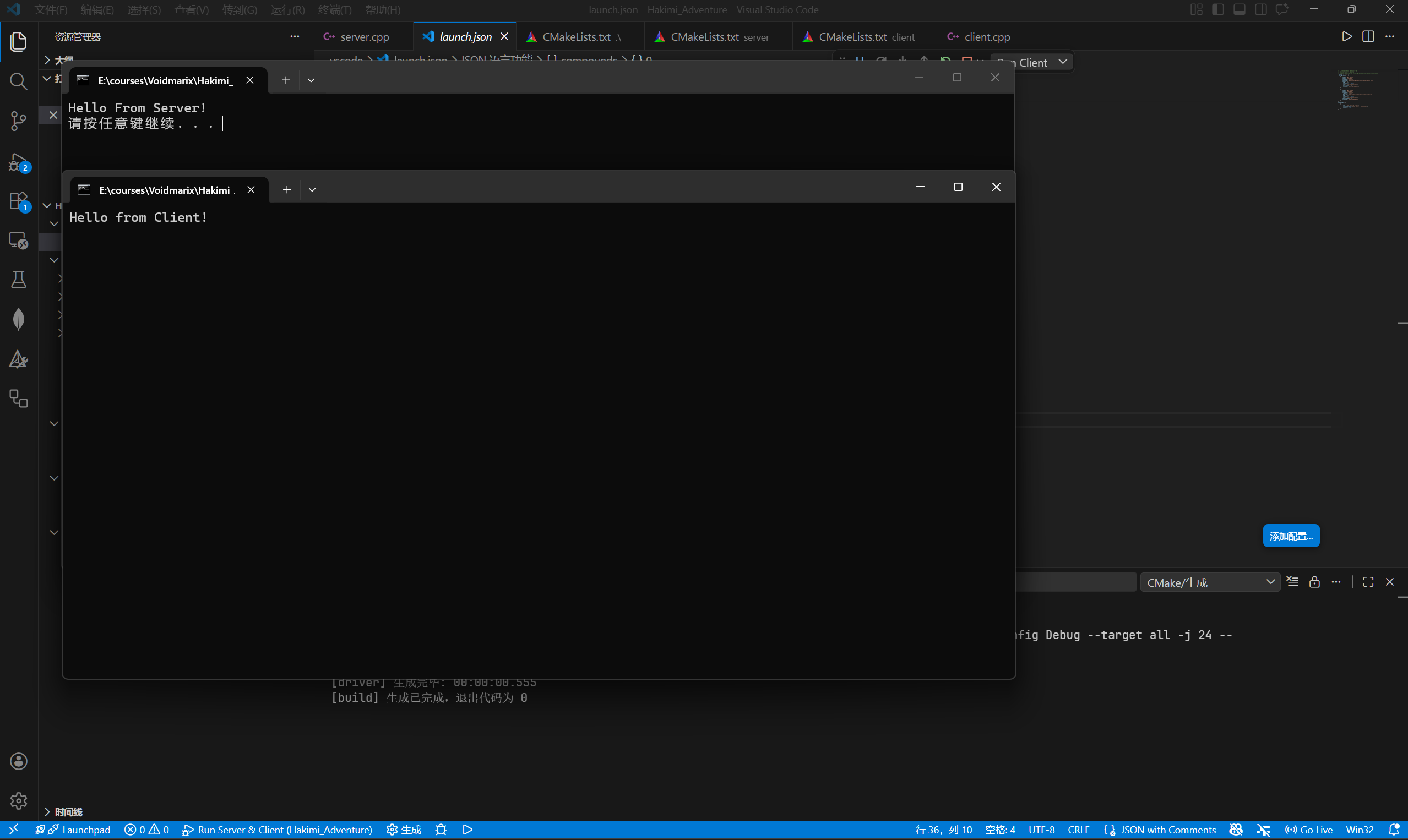Switch to the client.cpp tab

click(x=987, y=37)
